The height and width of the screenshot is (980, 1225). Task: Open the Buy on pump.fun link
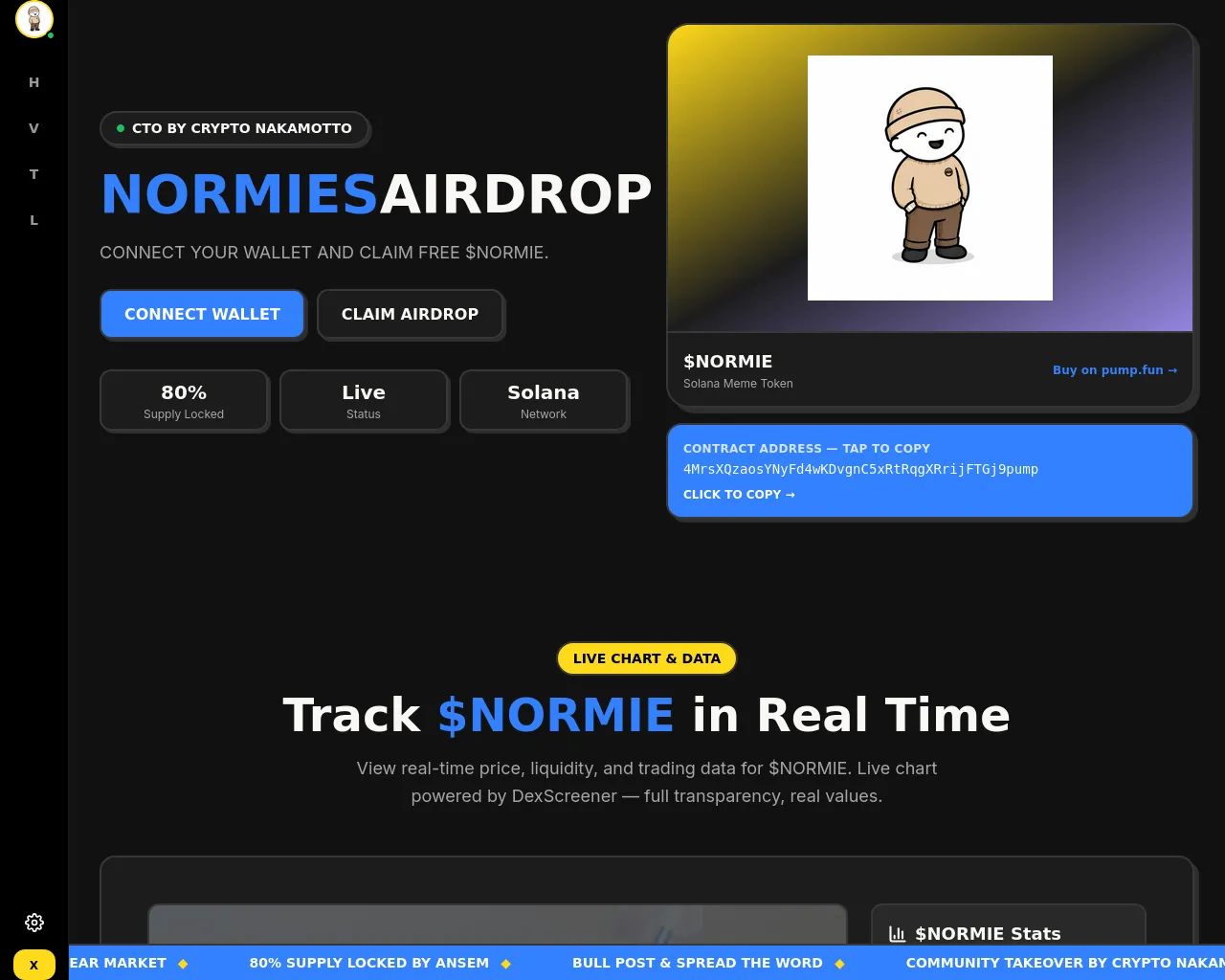pos(1115,370)
